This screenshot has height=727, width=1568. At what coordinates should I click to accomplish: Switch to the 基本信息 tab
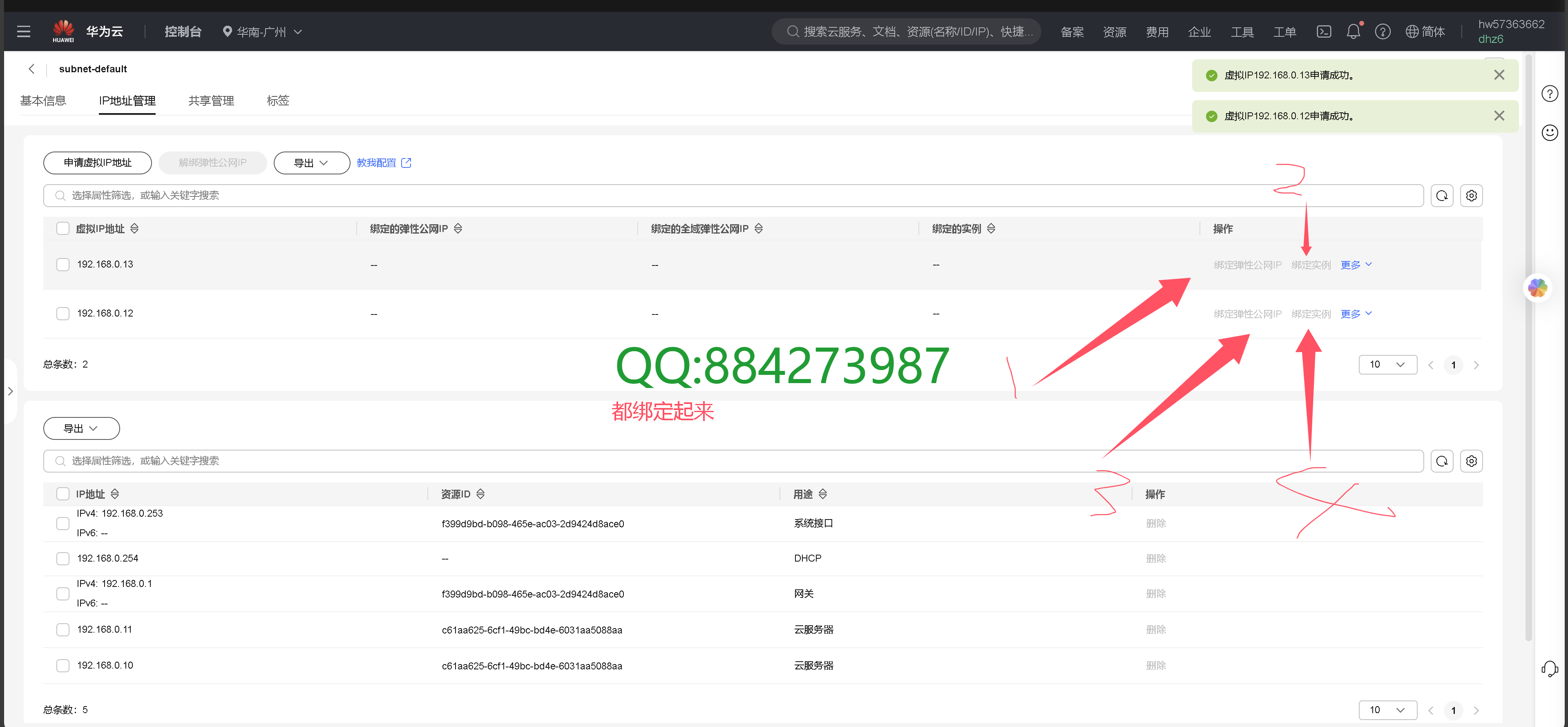[x=42, y=101]
